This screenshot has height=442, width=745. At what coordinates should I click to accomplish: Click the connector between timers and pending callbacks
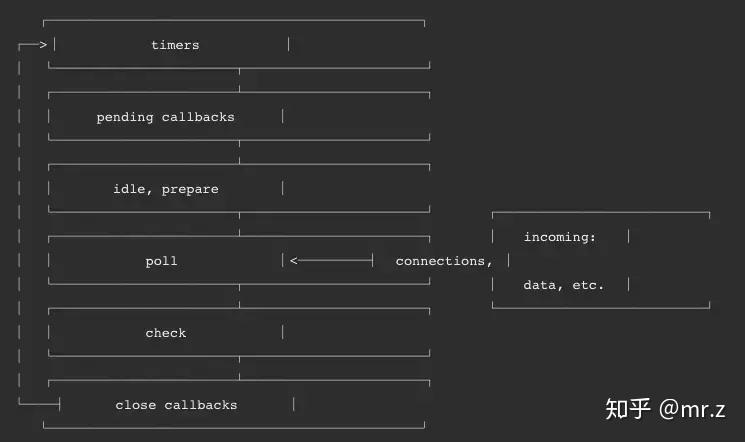click(239, 80)
